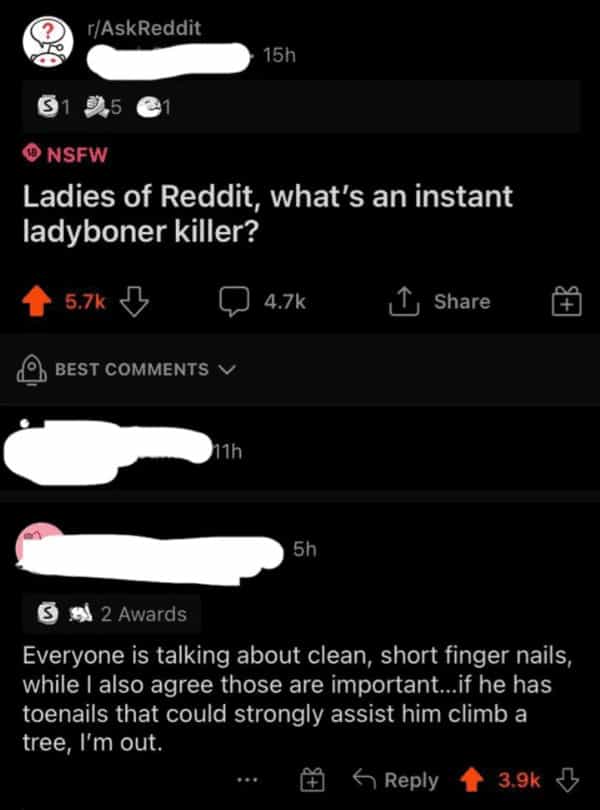
Task: Open the comment's three-dot options menu
Action: click(247, 780)
